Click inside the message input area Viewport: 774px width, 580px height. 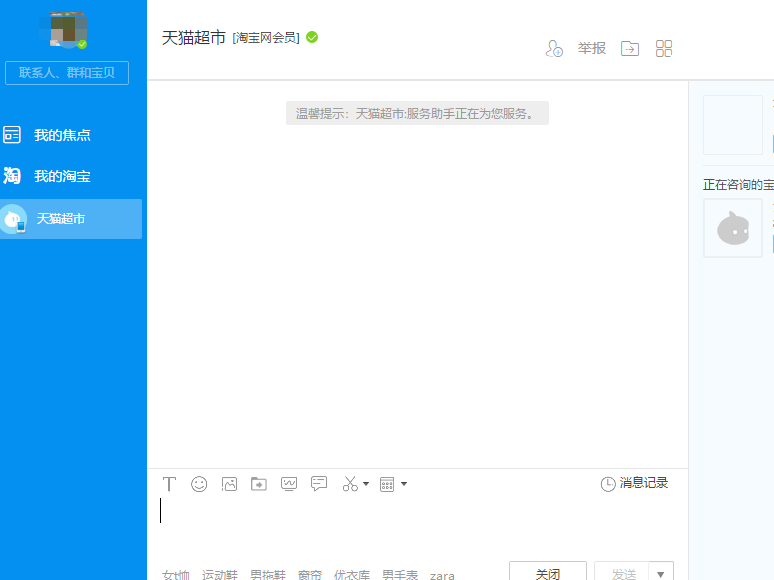coord(418,526)
